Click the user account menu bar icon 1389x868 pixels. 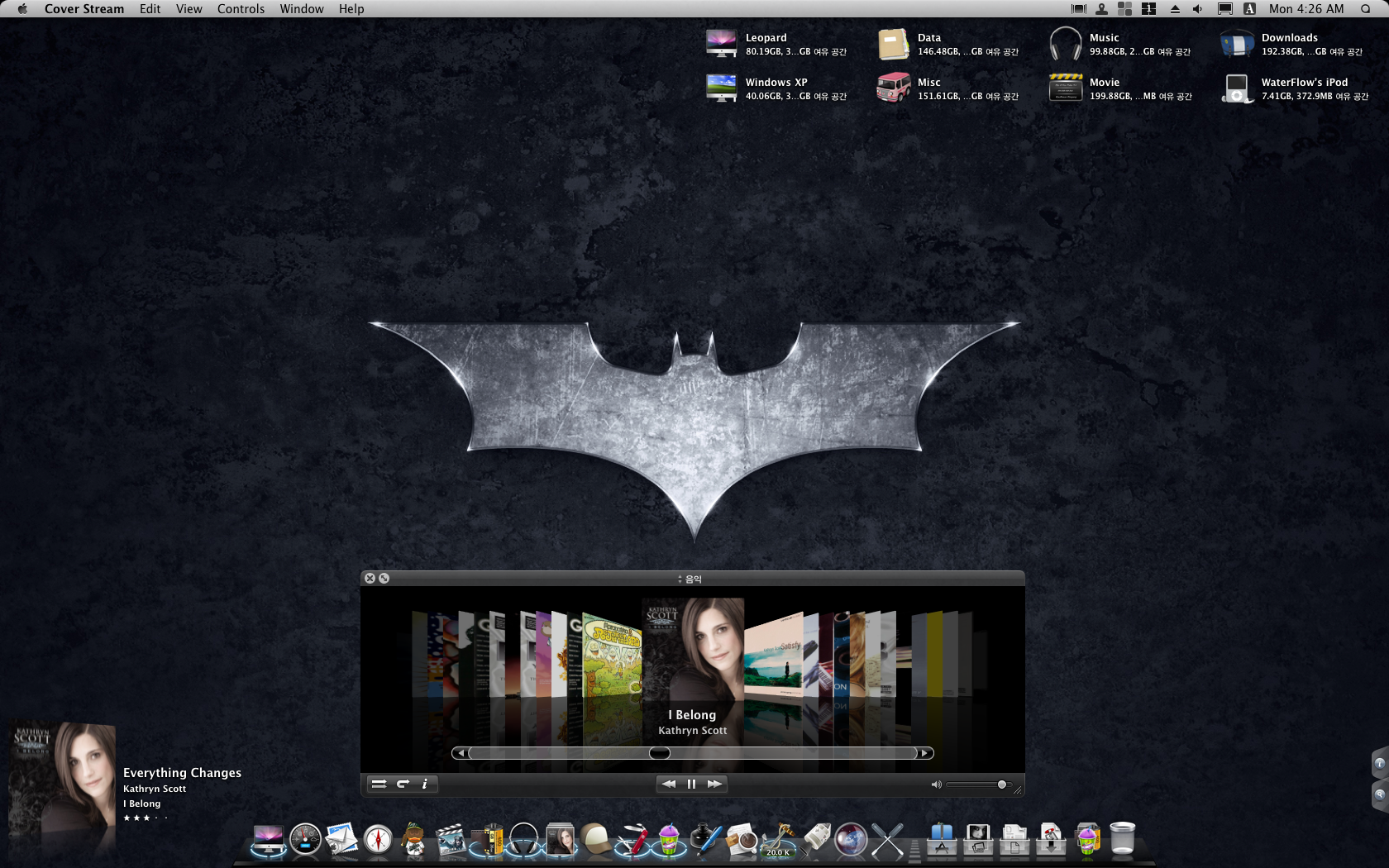[x=1102, y=9]
